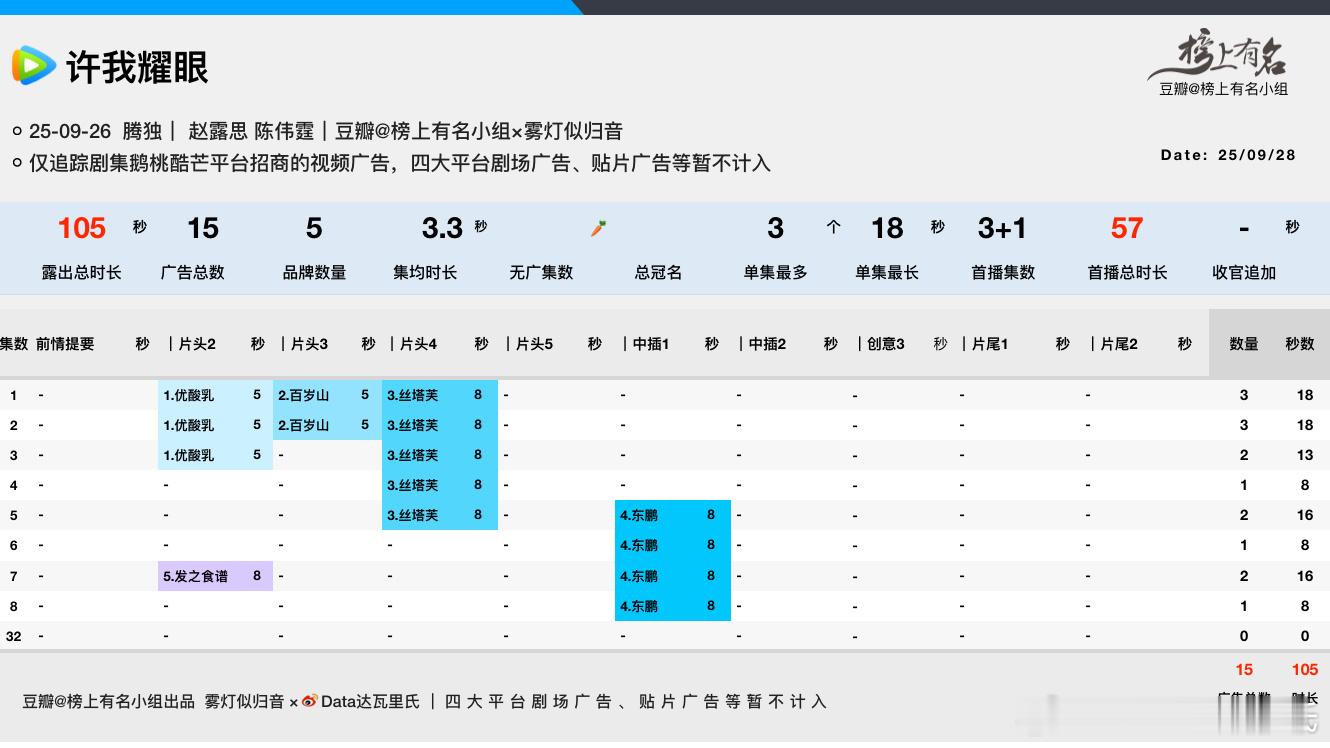Click the 片头5 column header
This screenshot has height=748, width=1330.
tap(534, 343)
